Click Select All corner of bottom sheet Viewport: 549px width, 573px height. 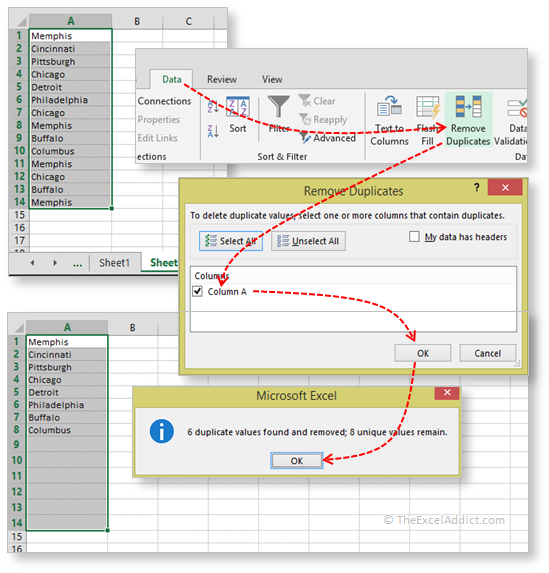coord(18,327)
